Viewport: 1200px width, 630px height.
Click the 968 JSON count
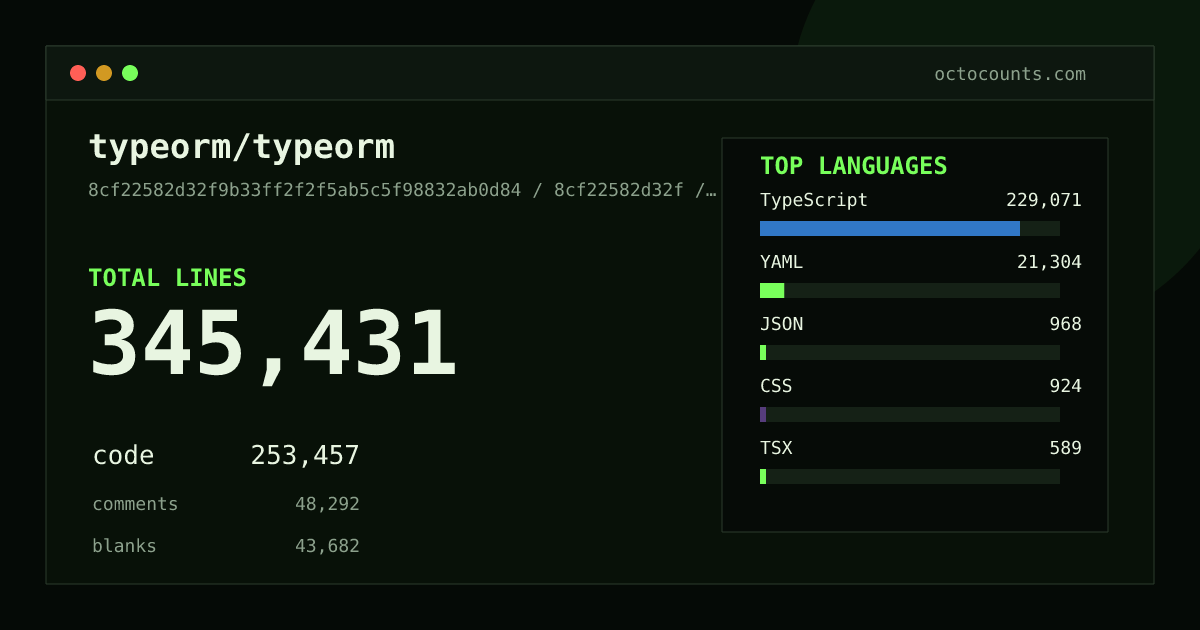pos(1065,324)
